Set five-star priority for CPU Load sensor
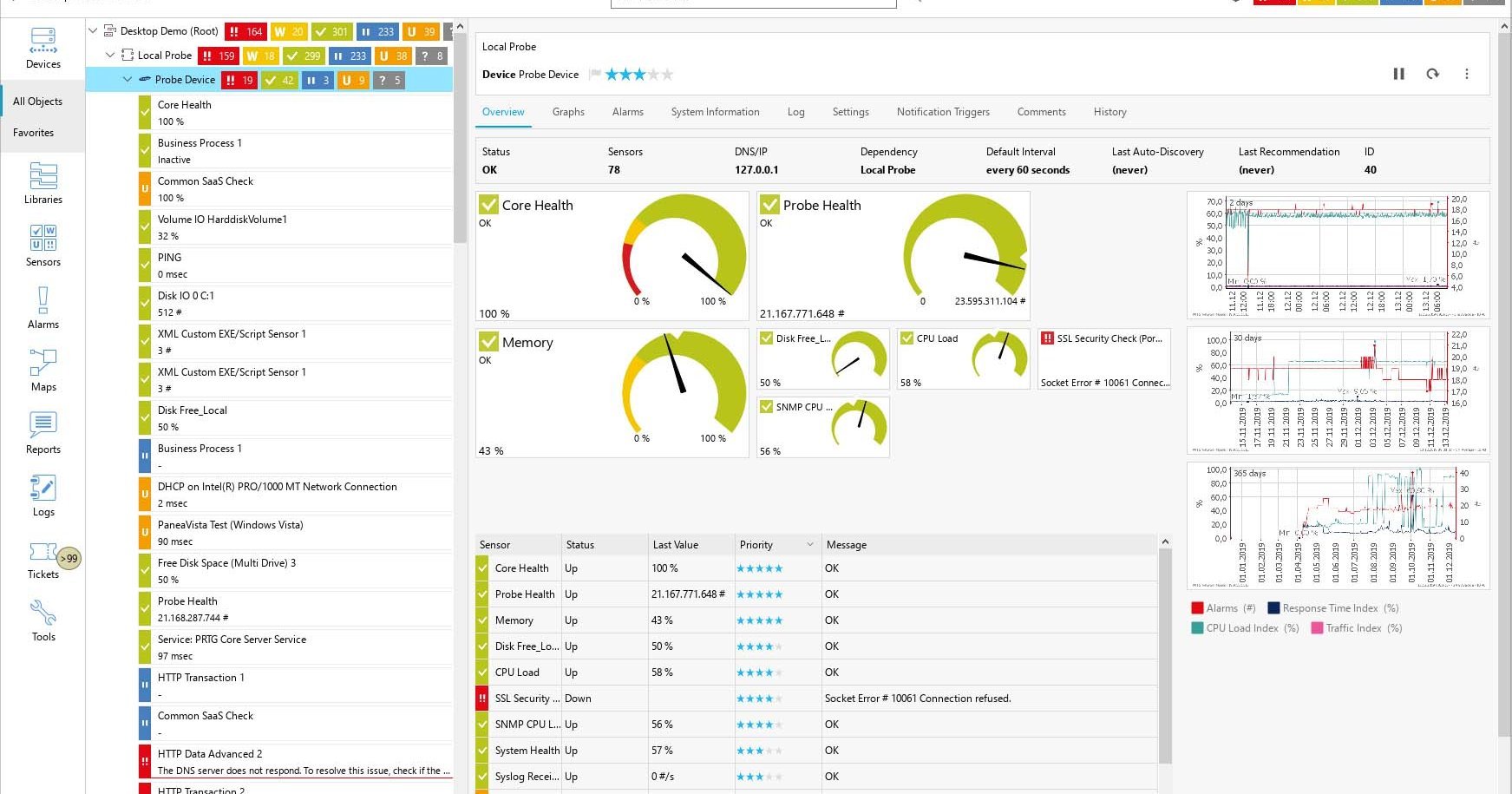The height and width of the screenshot is (794, 1512). click(780, 672)
